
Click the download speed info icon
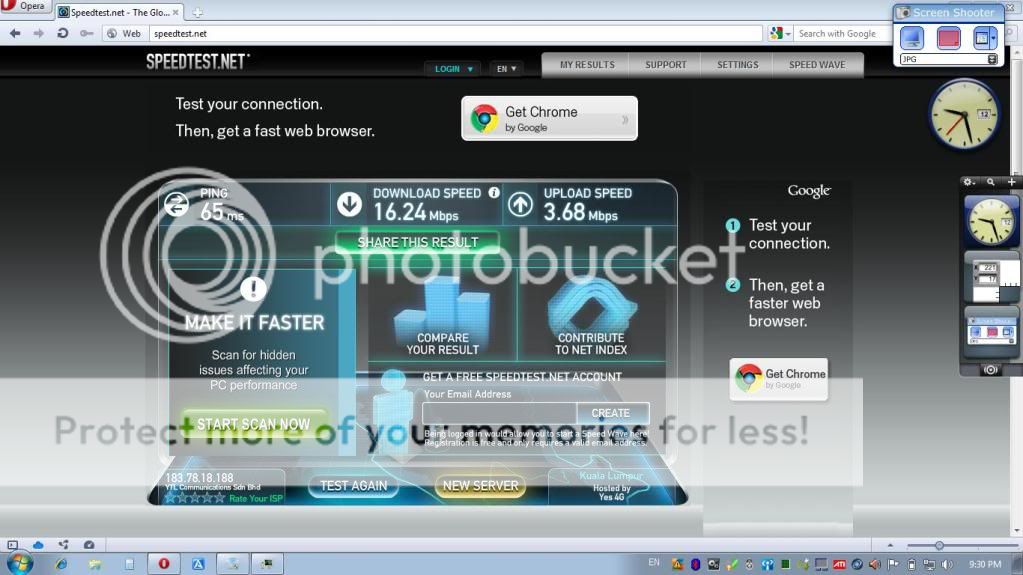494,192
